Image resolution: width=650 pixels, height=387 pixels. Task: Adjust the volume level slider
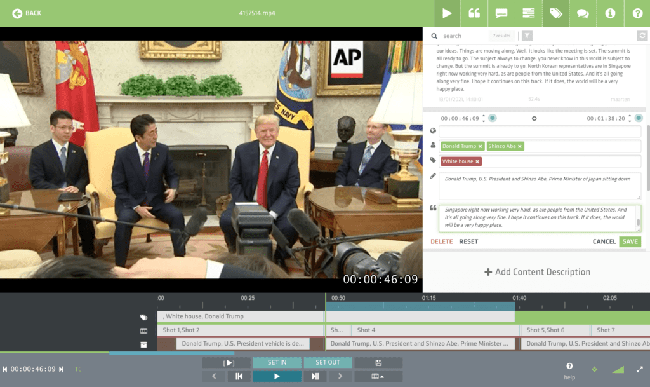click(618, 369)
